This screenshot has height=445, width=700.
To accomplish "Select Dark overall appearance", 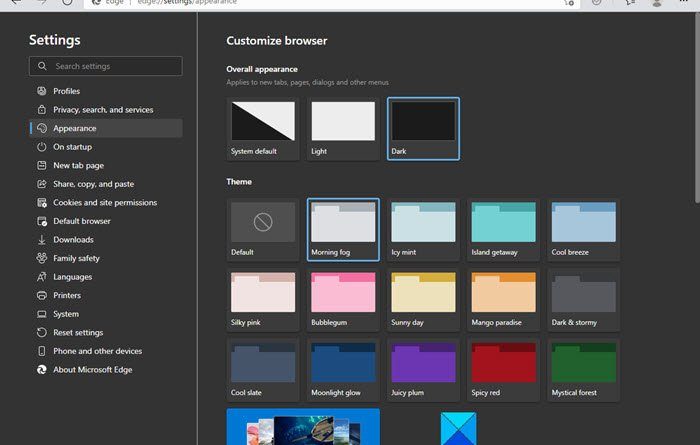I will pyautogui.click(x=423, y=129).
